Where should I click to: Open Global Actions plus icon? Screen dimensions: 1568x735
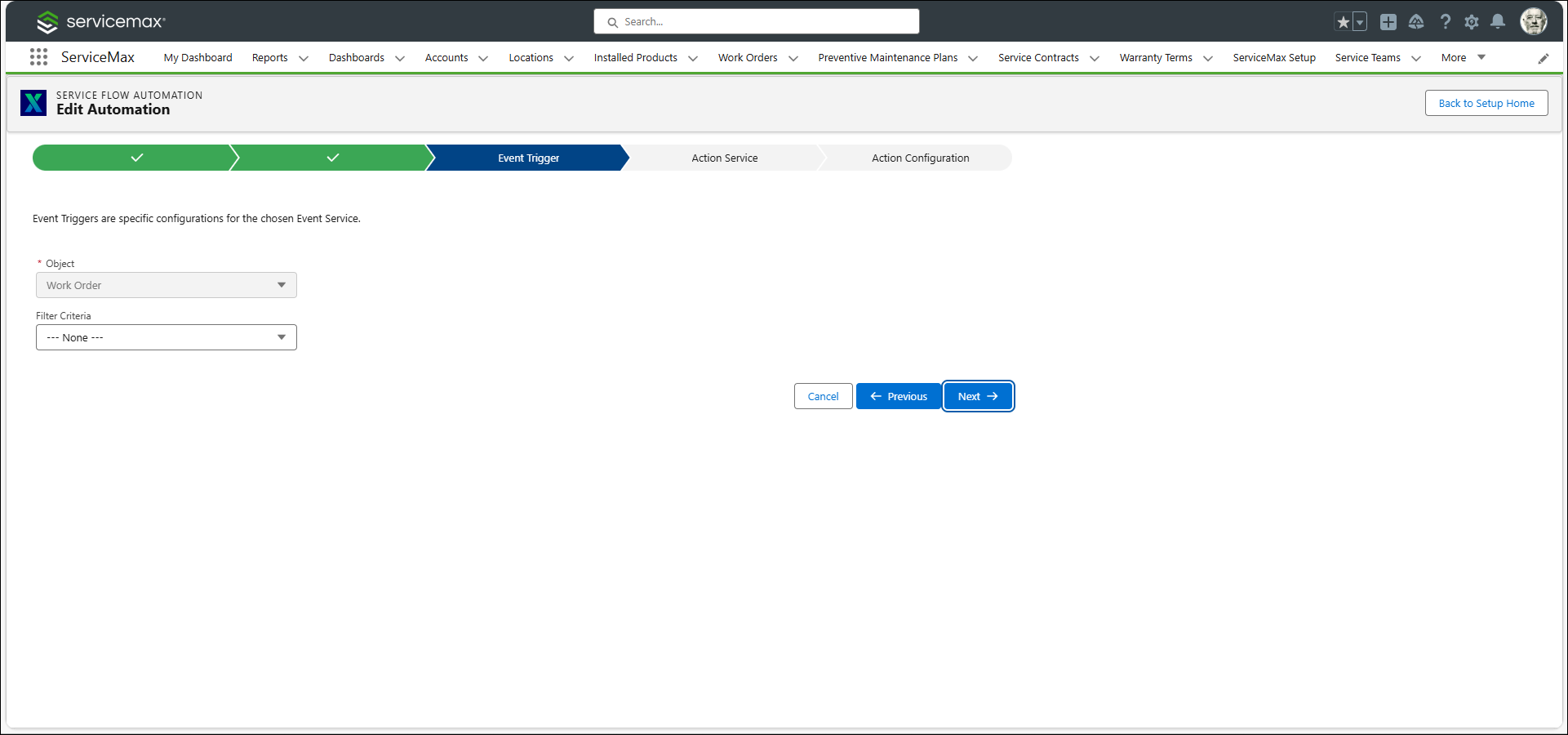pos(1388,22)
